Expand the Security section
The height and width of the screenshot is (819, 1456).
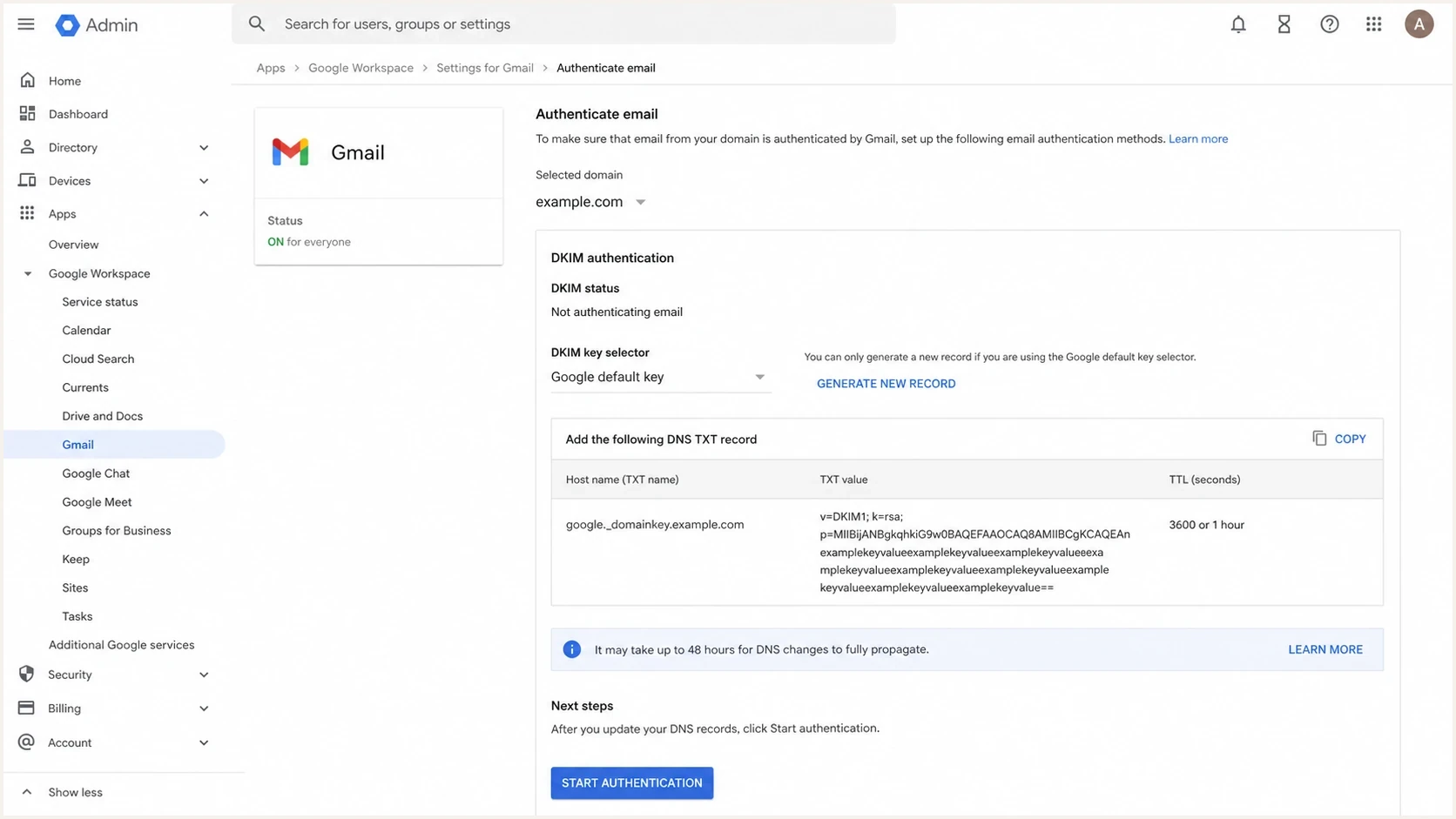point(204,675)
